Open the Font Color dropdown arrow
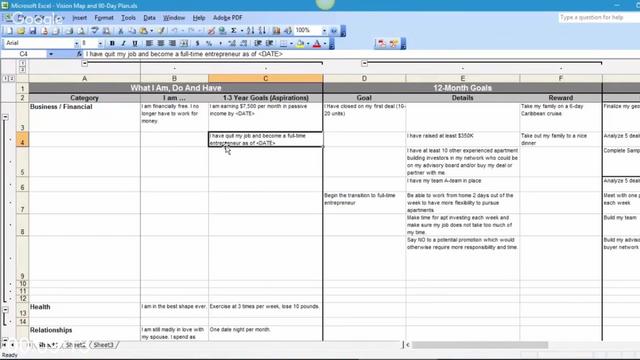Screen dimensions: 640x360 (325, 43)
